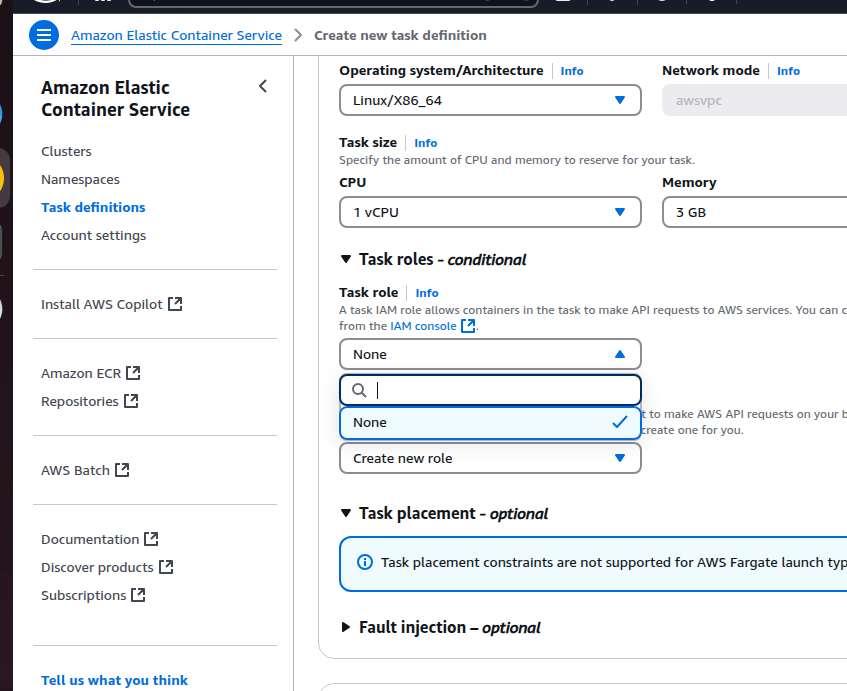Click the external link icon after IAM console
The height and width of the screenshot is (691, 847).
point(468,326)
